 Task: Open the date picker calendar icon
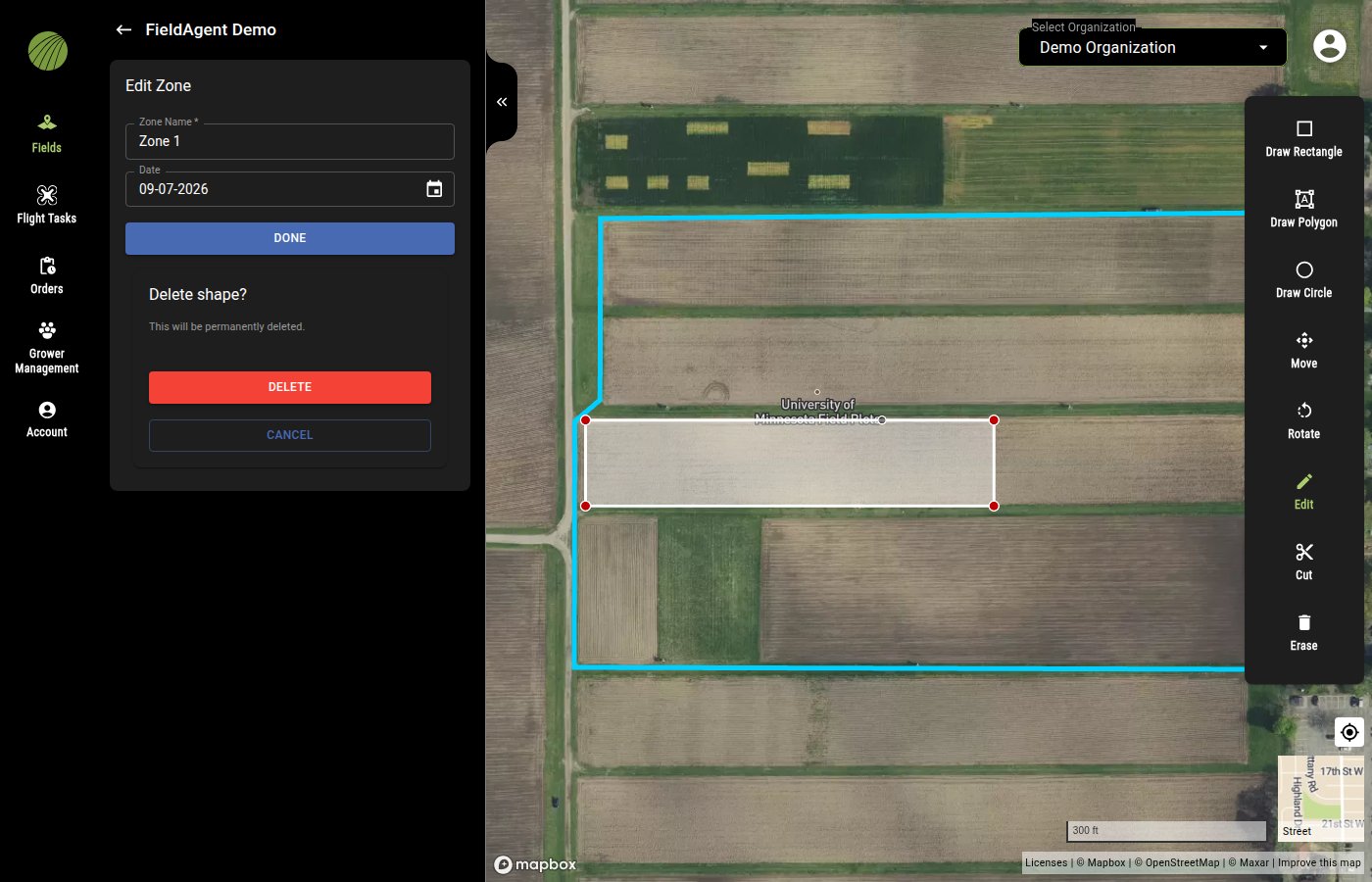(x=434, y=189)
